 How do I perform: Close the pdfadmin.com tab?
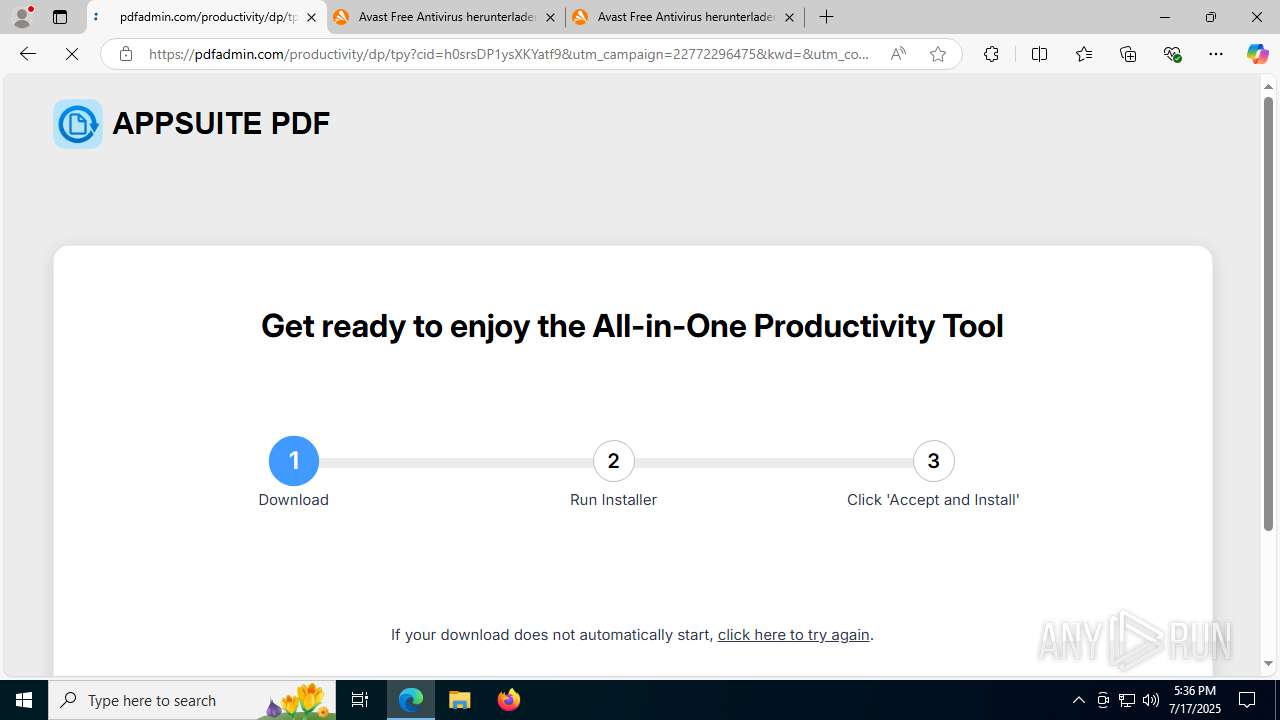pyautogui.click(x=311, y=17)
